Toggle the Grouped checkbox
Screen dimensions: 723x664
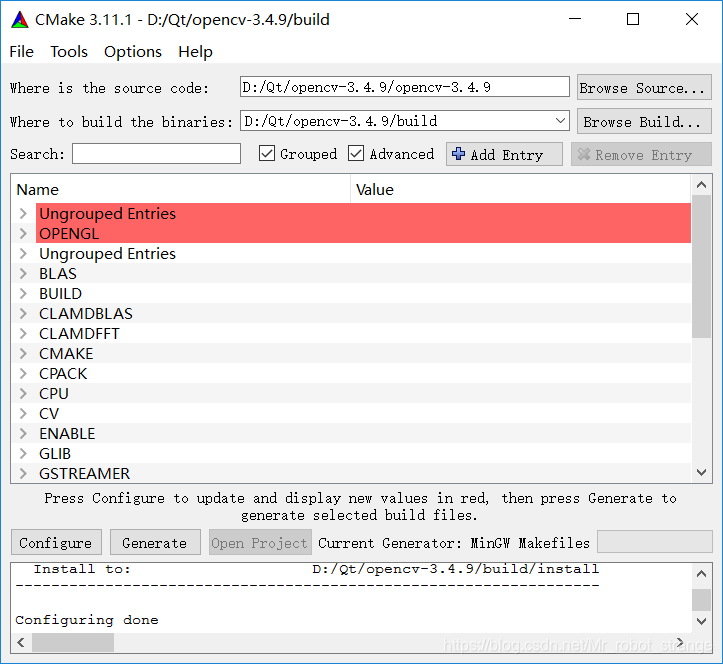coord(267,154)
